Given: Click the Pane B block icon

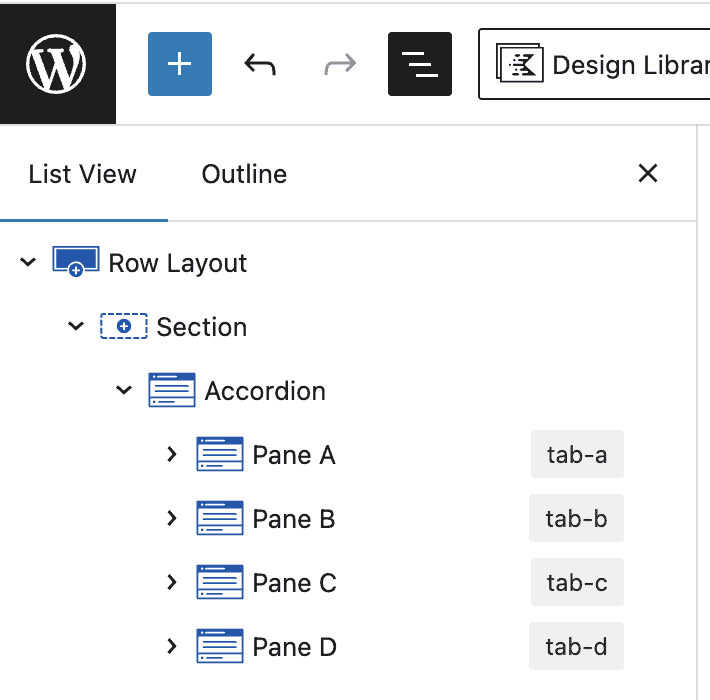Looking at the screenshot, I should [220, 519].
